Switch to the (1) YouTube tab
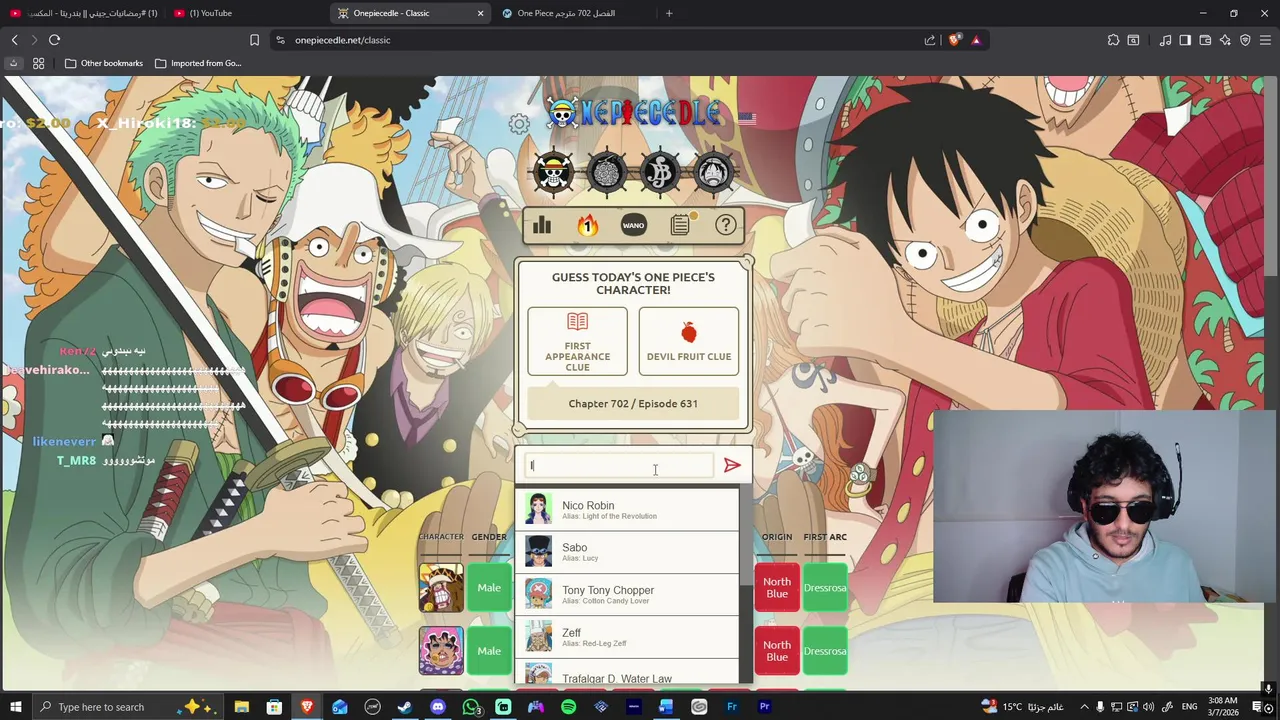1280x720 pixels. (247, 13)
